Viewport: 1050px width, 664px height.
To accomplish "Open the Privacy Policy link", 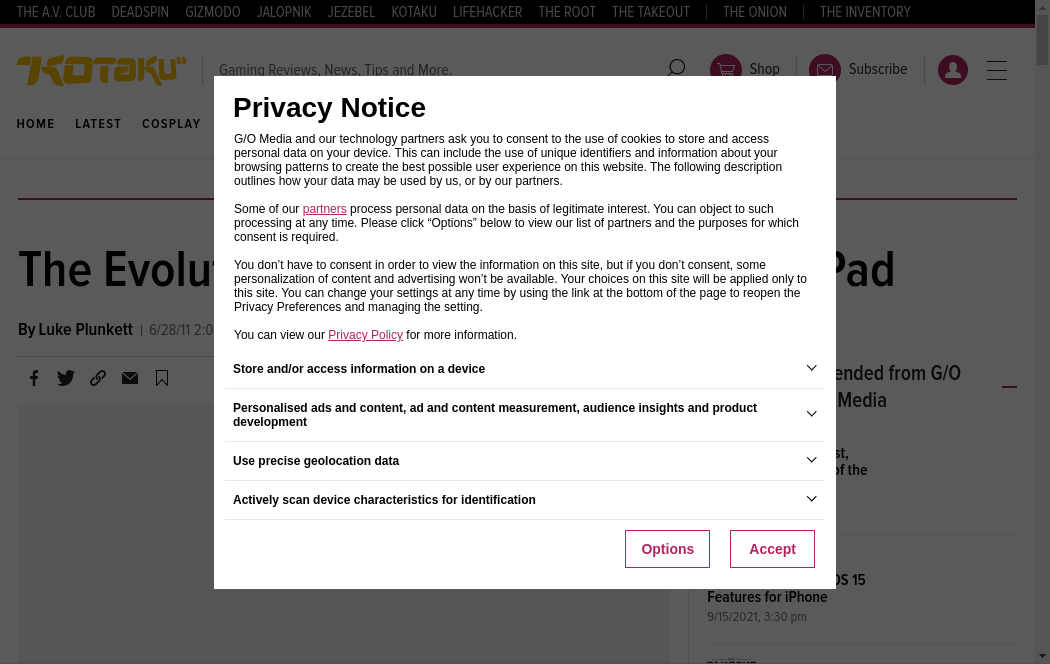I will pyautogui.click(x=365, y=335).
